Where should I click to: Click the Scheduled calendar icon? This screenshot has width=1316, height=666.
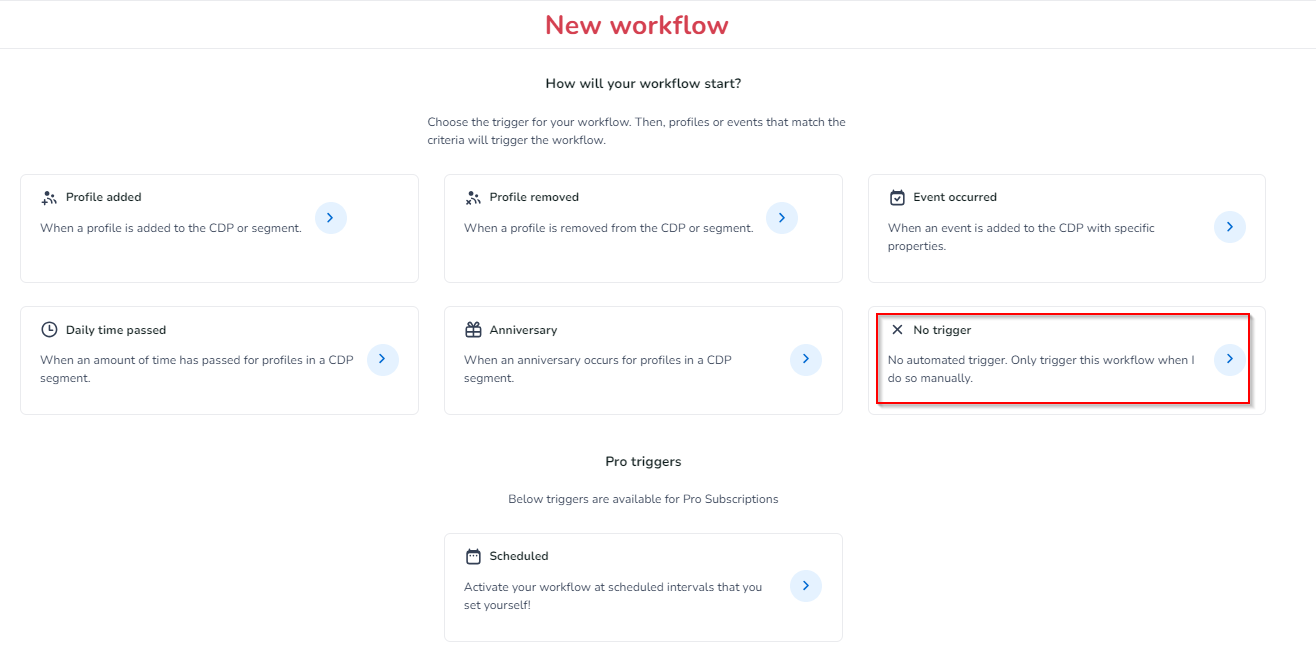click(473, 556)
